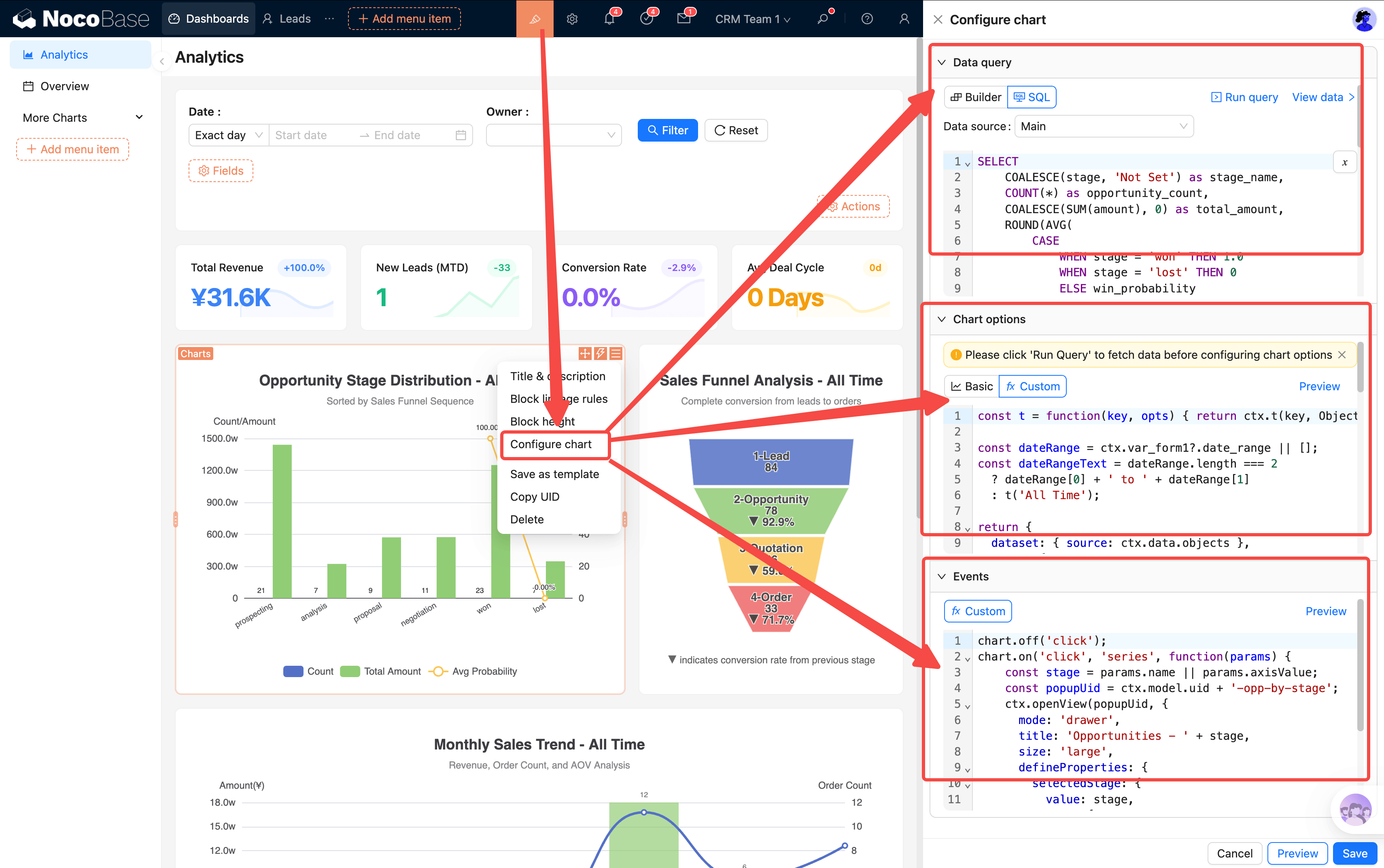
Task: Open the settings gear in top bar
Action: click(572, 19)
